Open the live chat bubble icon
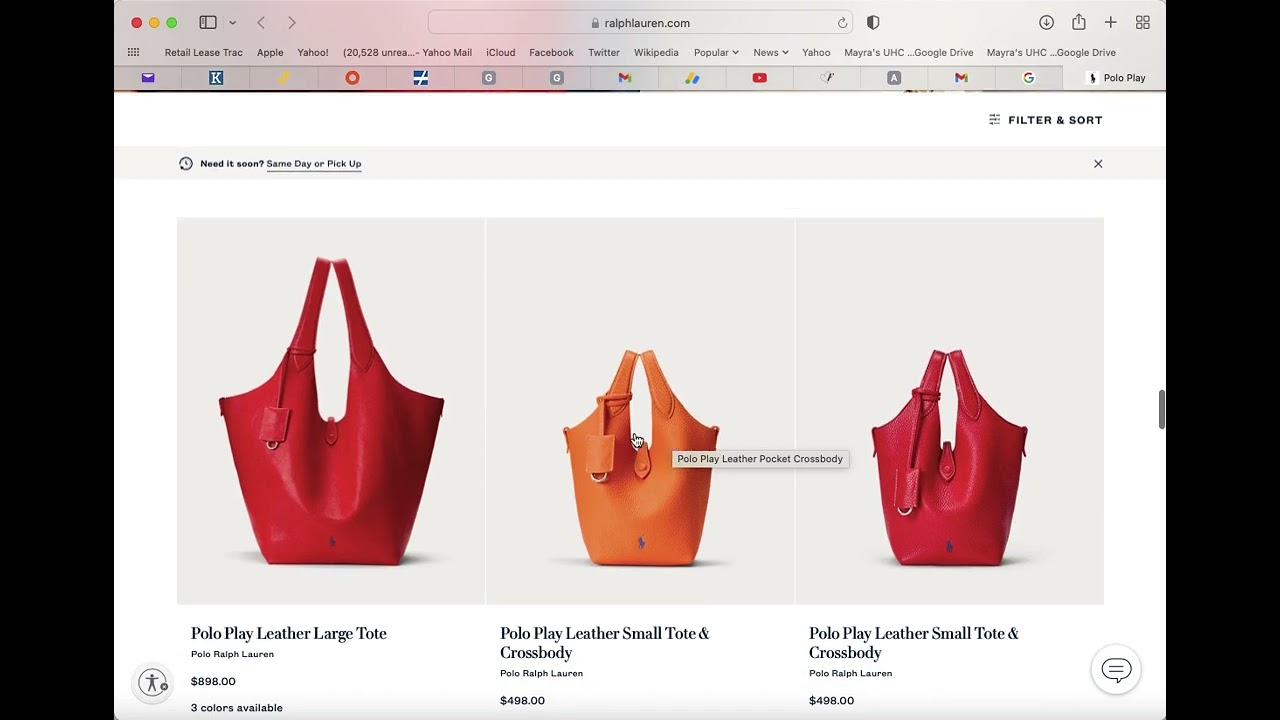 pyautogui.click(x=1116, y=670)
